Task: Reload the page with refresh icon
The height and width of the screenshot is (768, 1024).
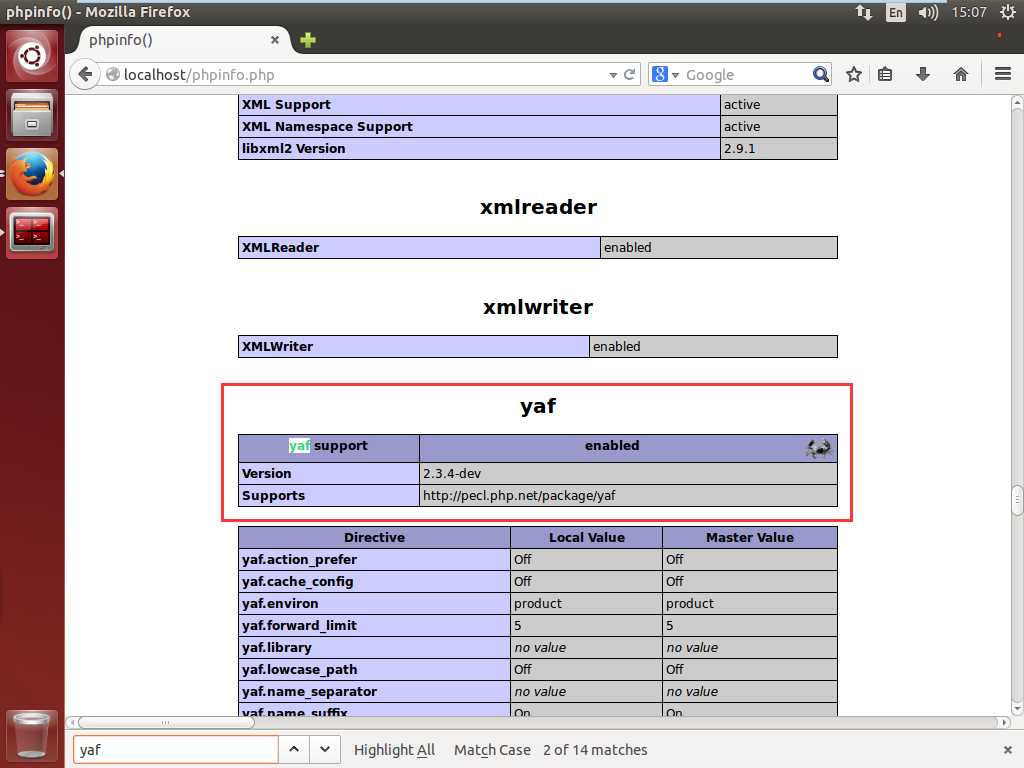Action: click(x=630, y=74)
